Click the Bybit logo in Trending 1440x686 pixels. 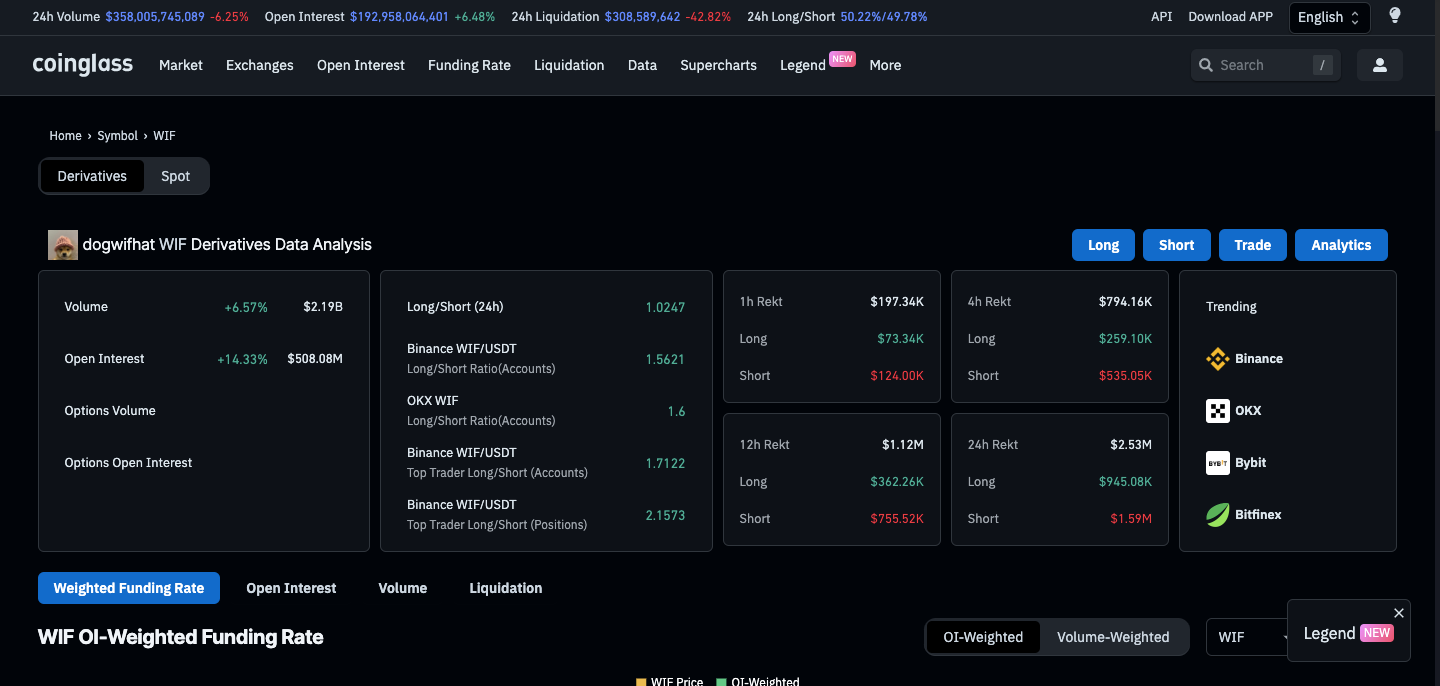click(x=1217, y=463)
